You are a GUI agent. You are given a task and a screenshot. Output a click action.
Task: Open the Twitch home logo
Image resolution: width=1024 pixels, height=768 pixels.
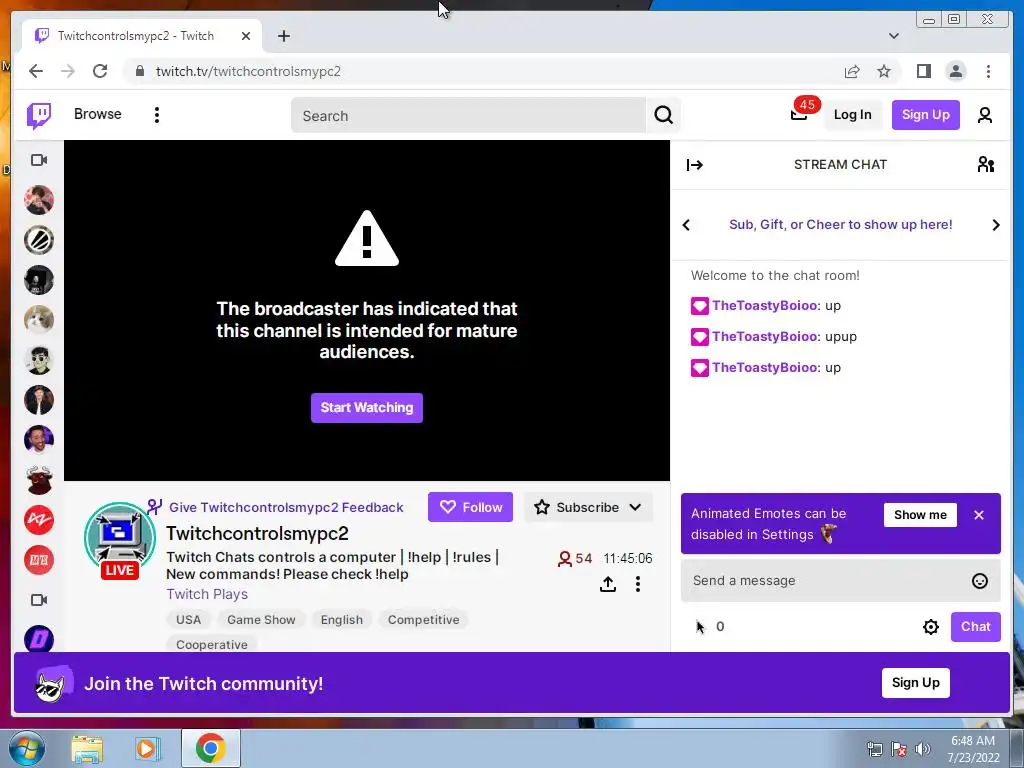click(x=39, y=116)
